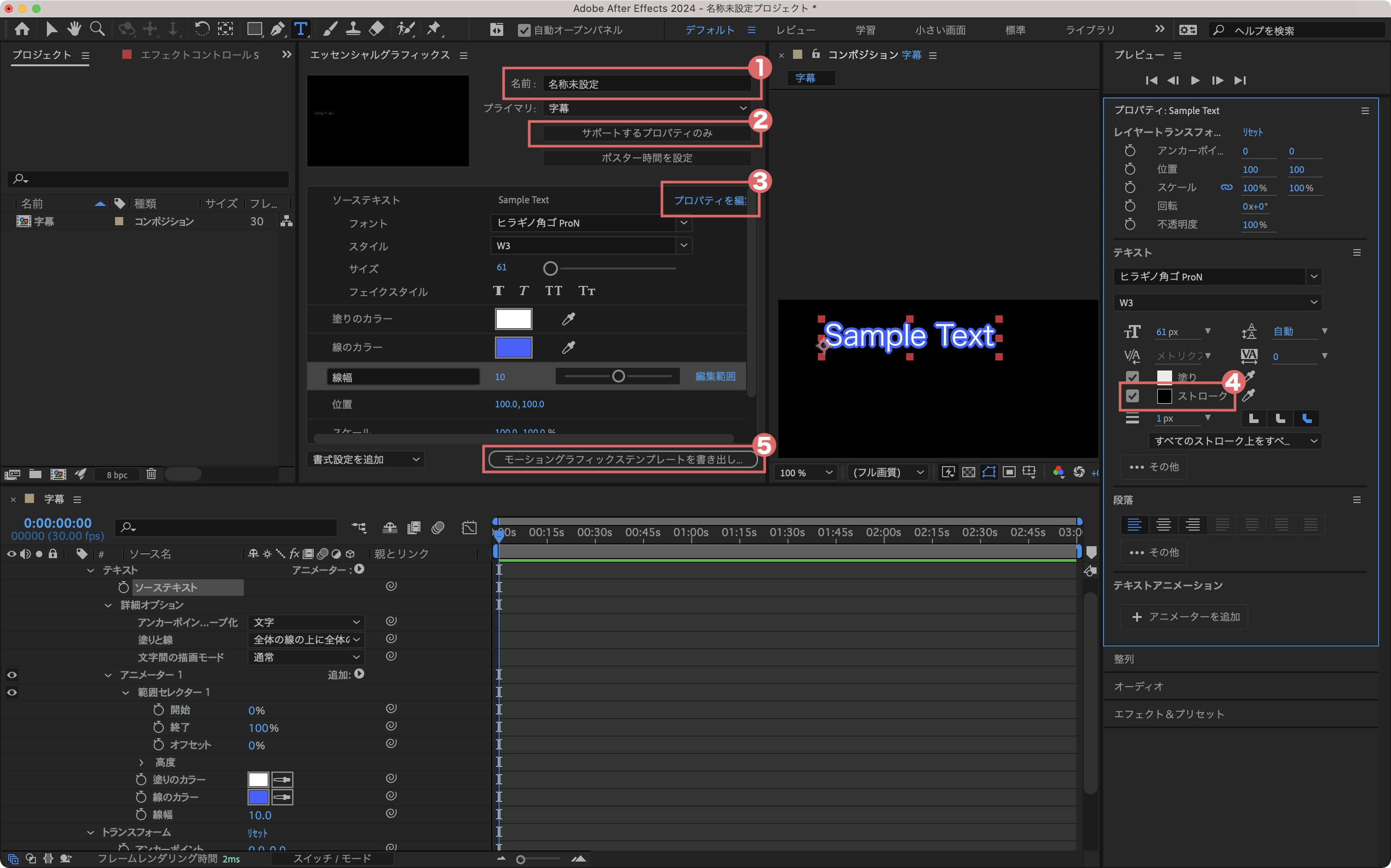Select the Rotation tool
This screenshot has height=868, width=1391.
coord(201,29)
